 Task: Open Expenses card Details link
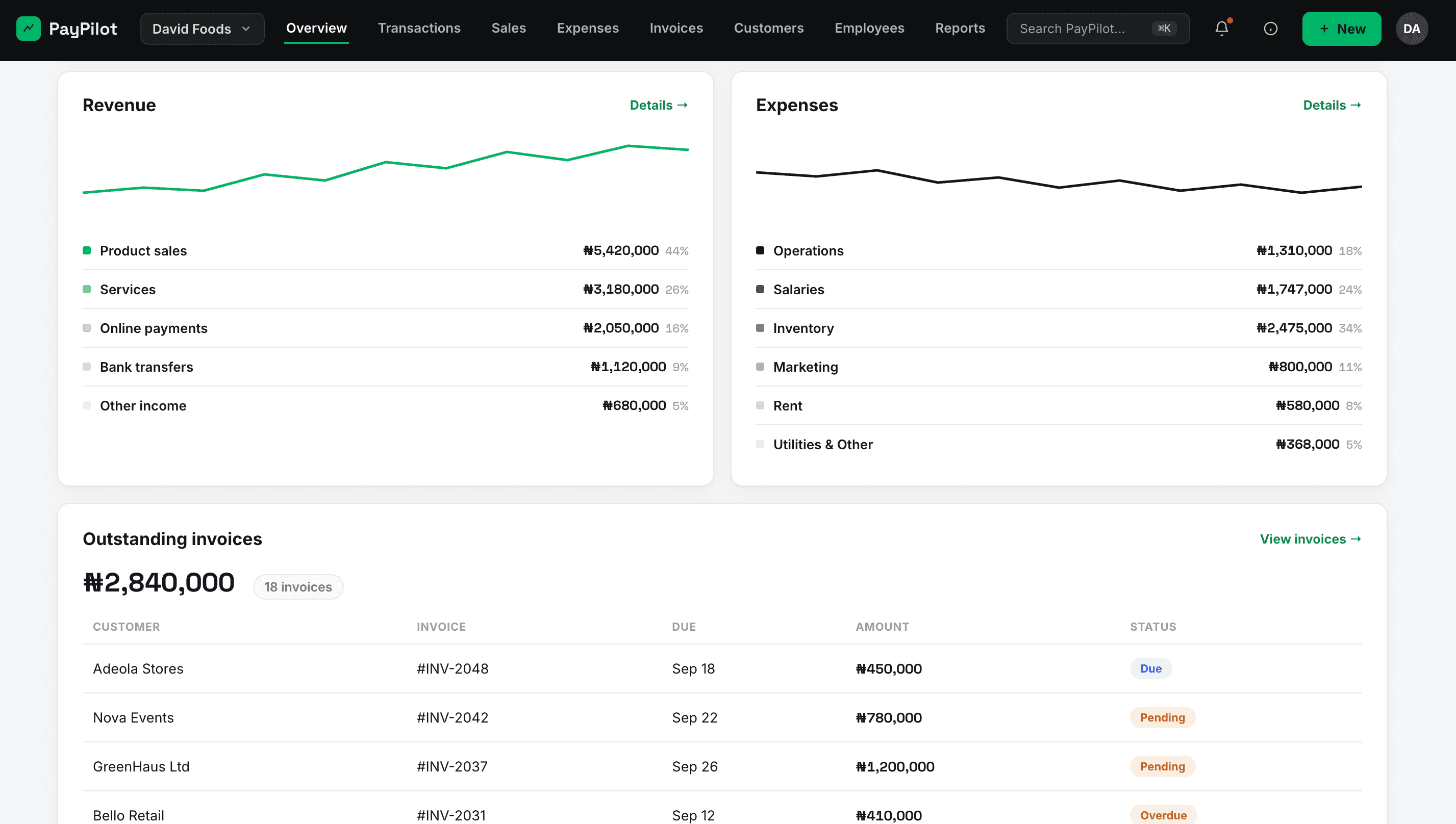[x=1332, y=105]
